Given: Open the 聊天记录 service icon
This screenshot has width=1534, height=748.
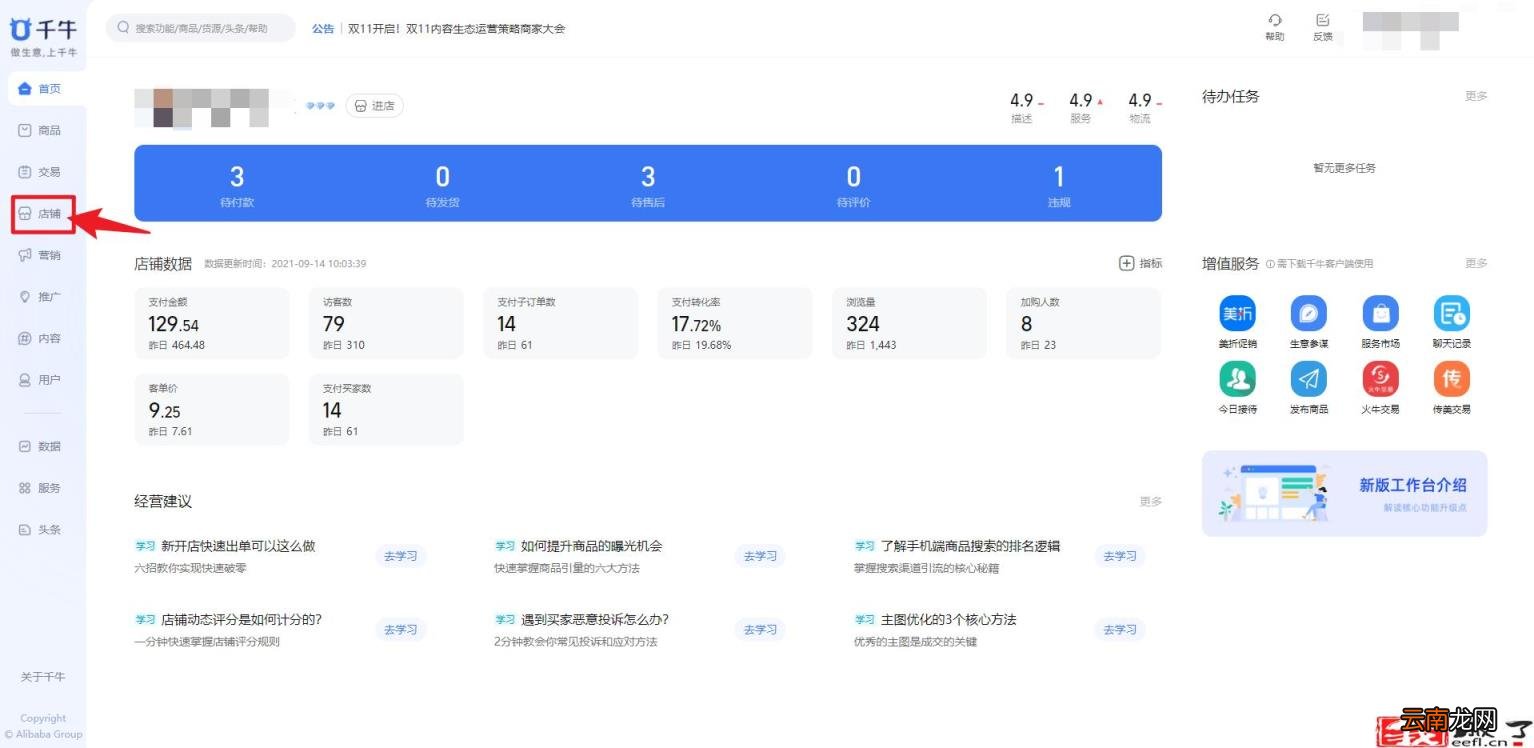Looking at the screenshot, I should [x=1451, y=314].
